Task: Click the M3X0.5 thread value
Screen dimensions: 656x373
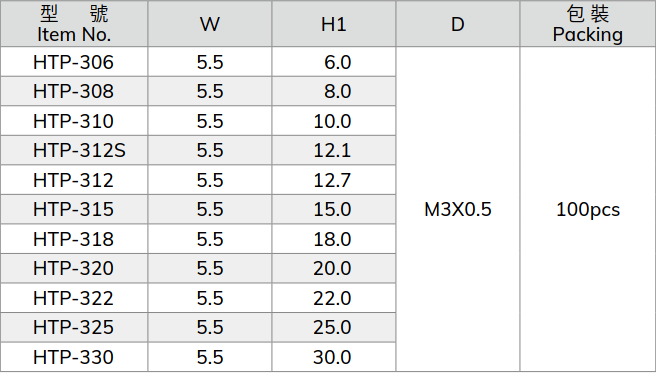Action: point(458,209)
